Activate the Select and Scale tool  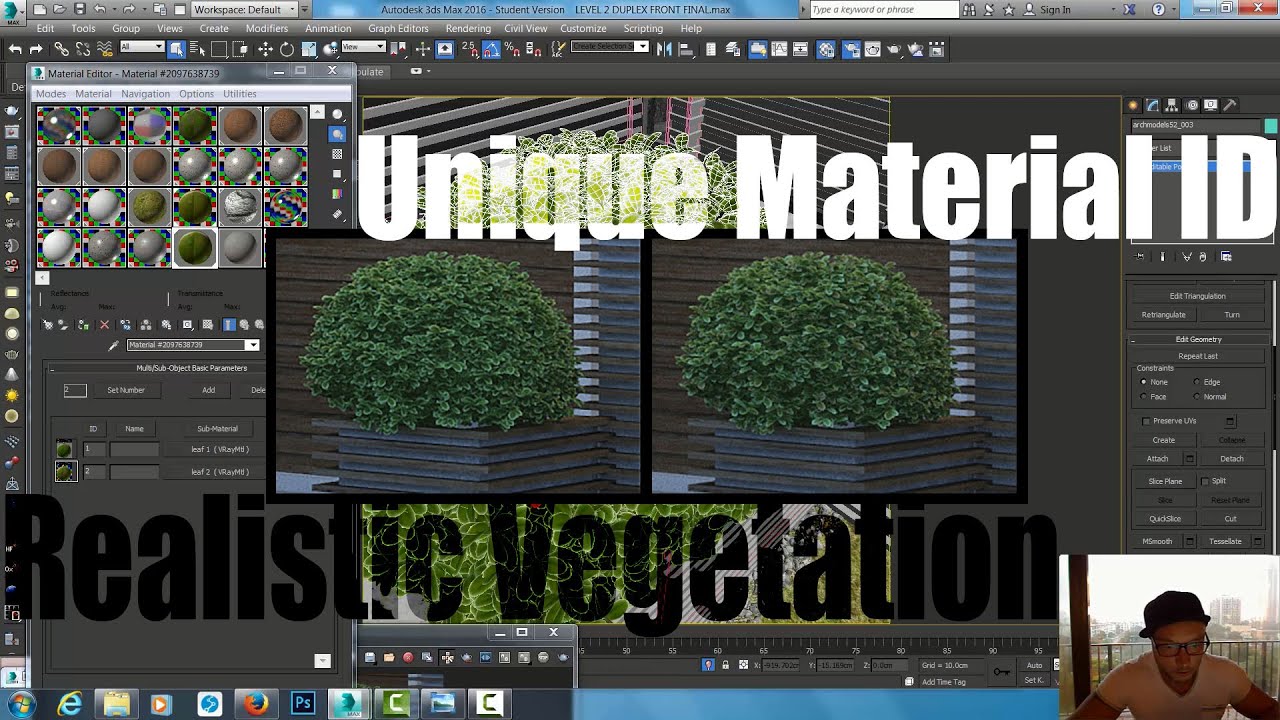coord(309,49)
